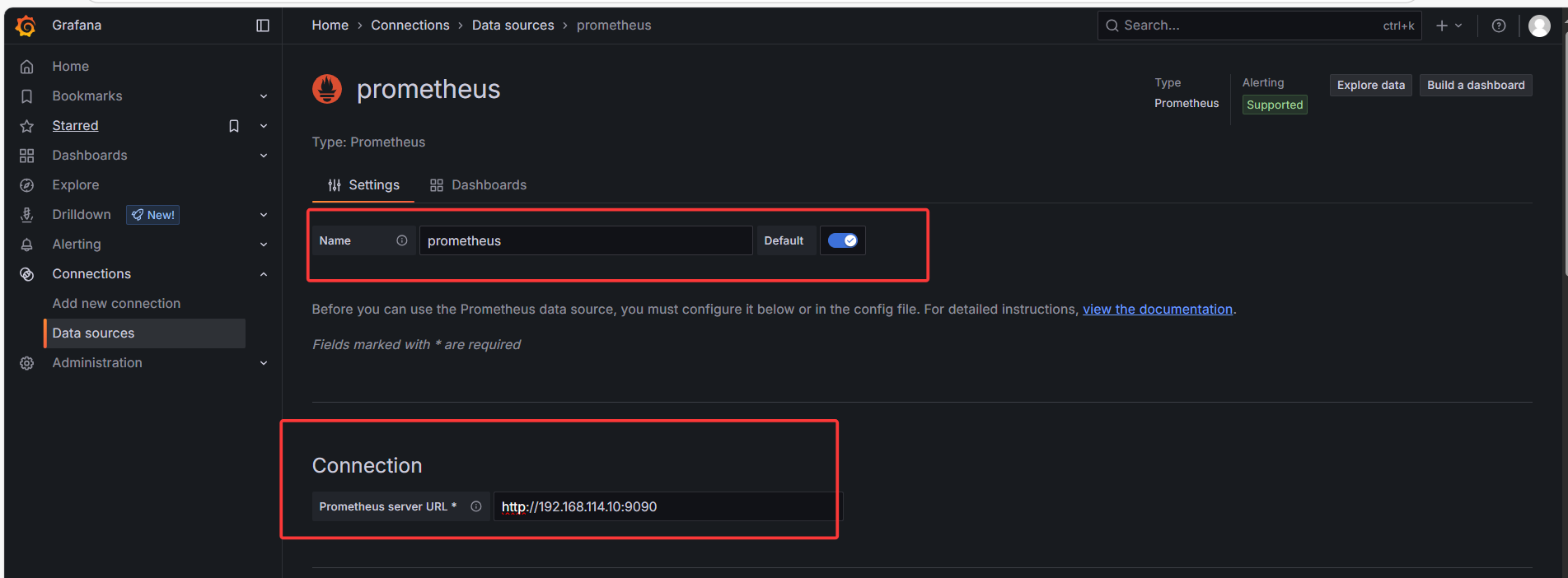
Task: Open view the documentation link
Action: [x=1158, y=309]
